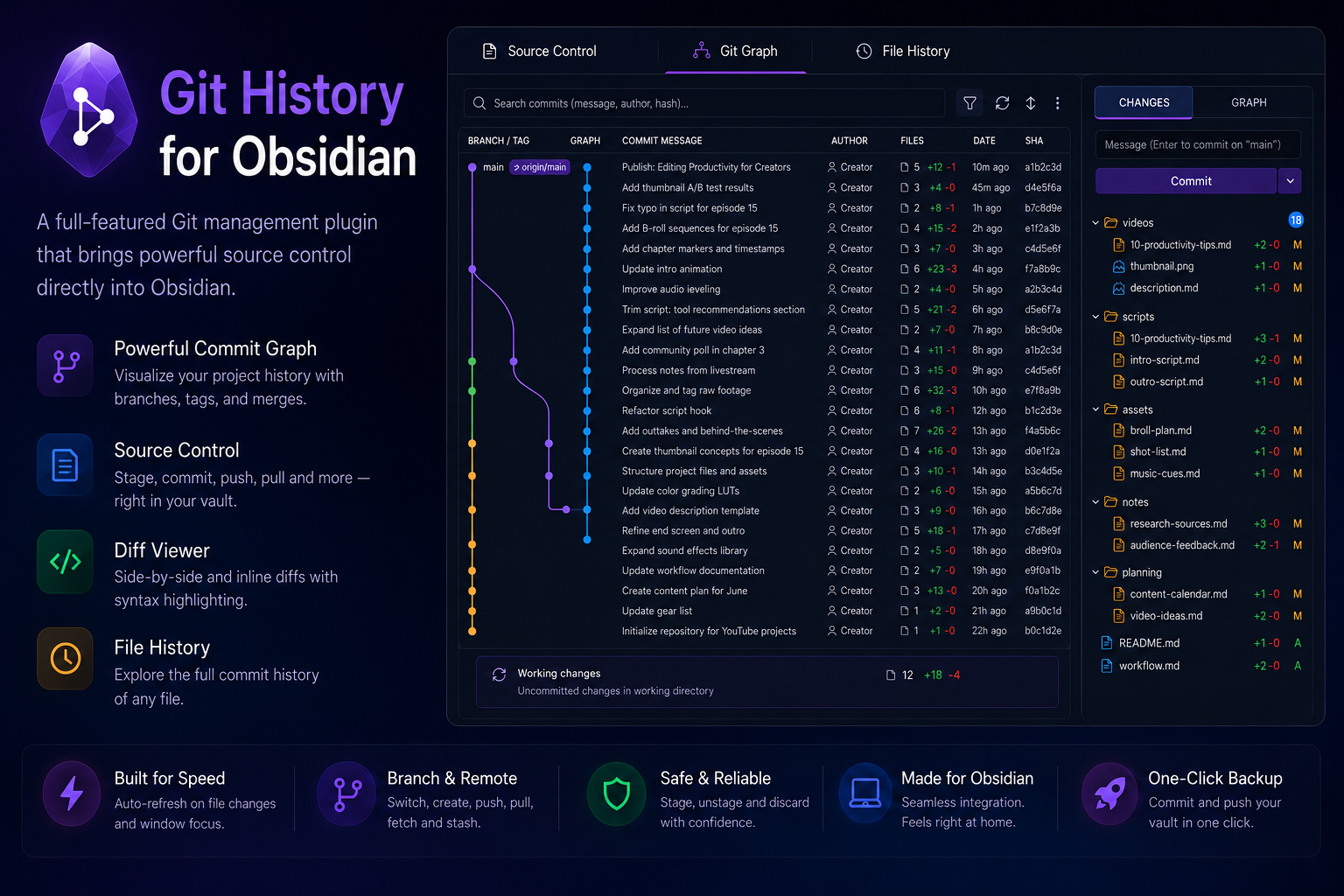Sort by the DATE column header
Viewport: 1344px width, 896px height.
984,141
